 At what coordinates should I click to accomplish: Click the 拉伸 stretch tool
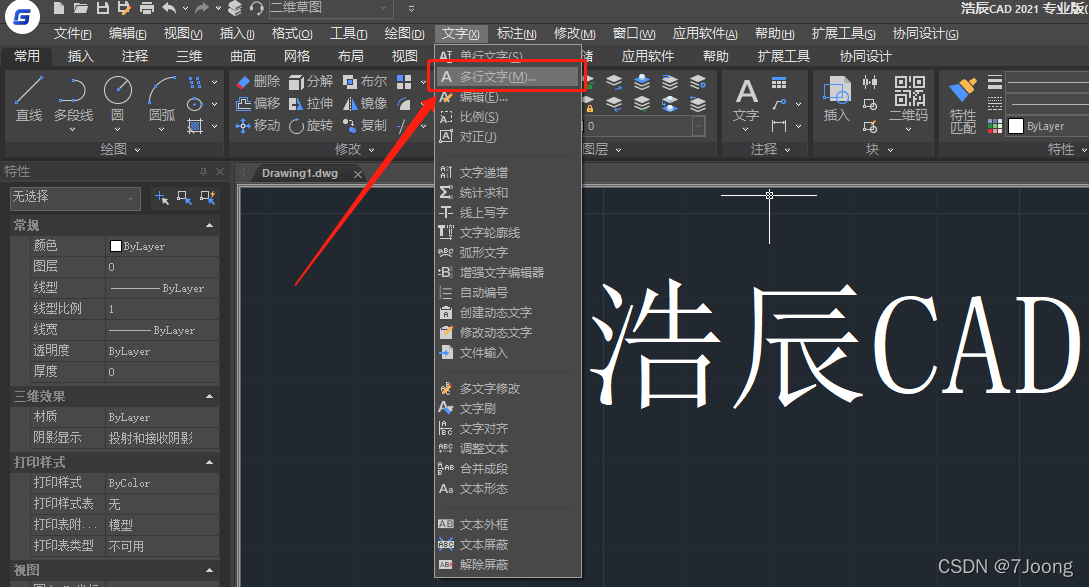pyautogui.click(x=310, y=104)
